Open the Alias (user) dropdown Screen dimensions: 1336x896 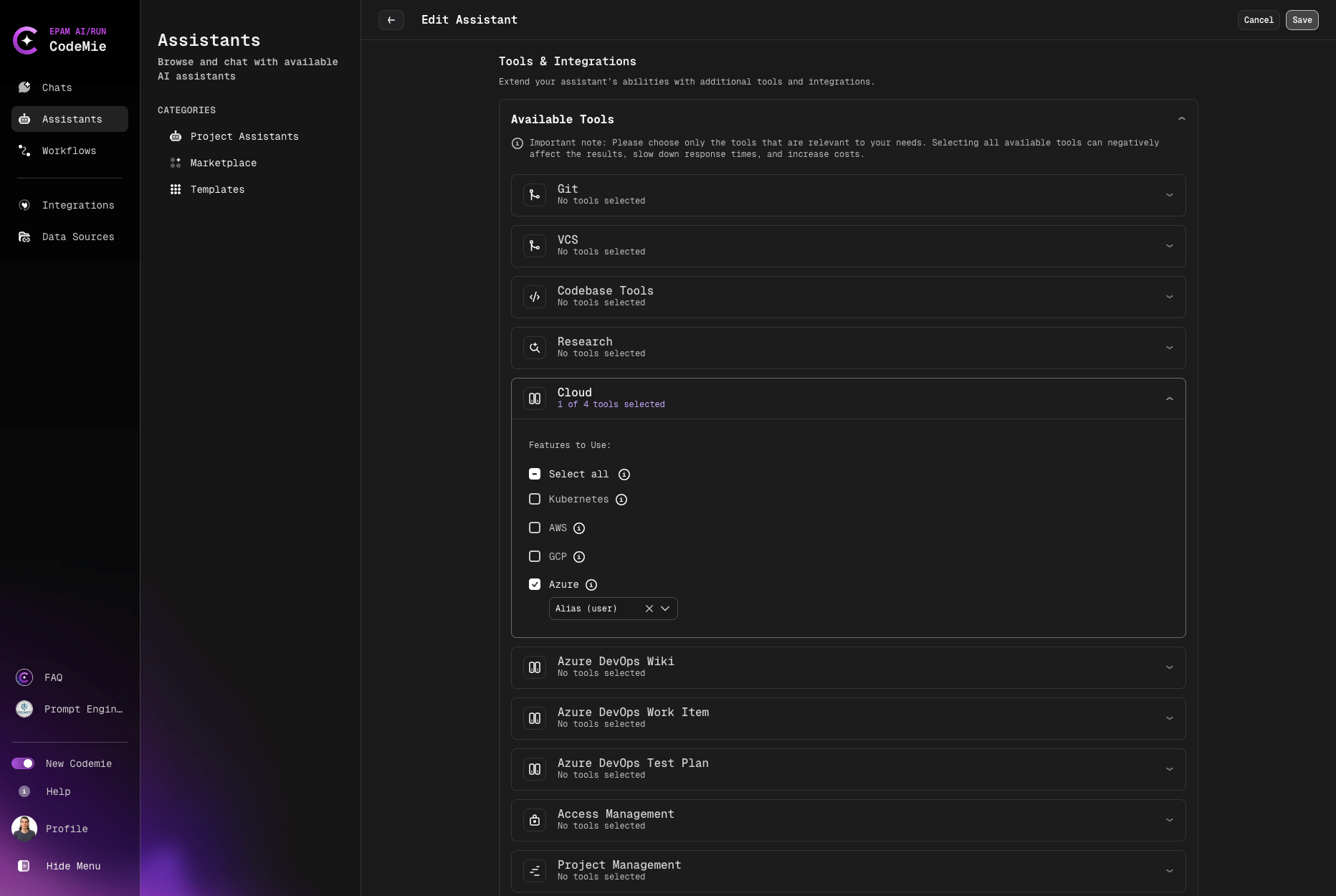[665, 609]
